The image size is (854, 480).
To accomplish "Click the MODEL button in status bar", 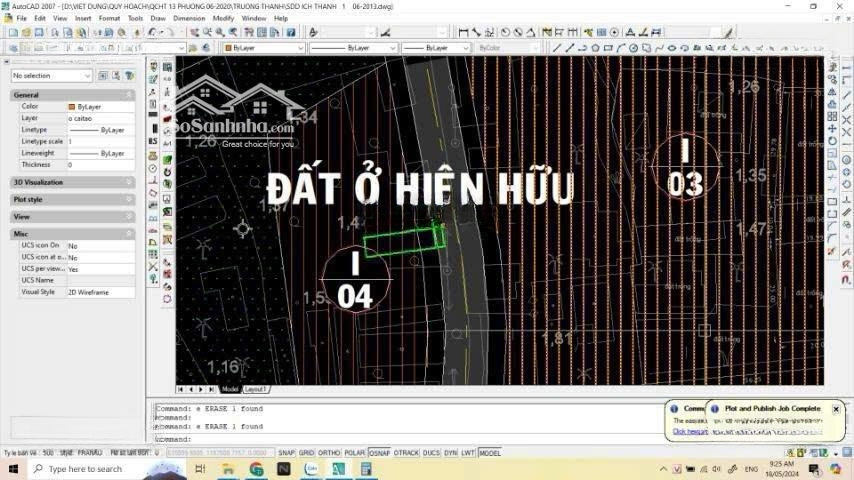I will tap(490, 453).
